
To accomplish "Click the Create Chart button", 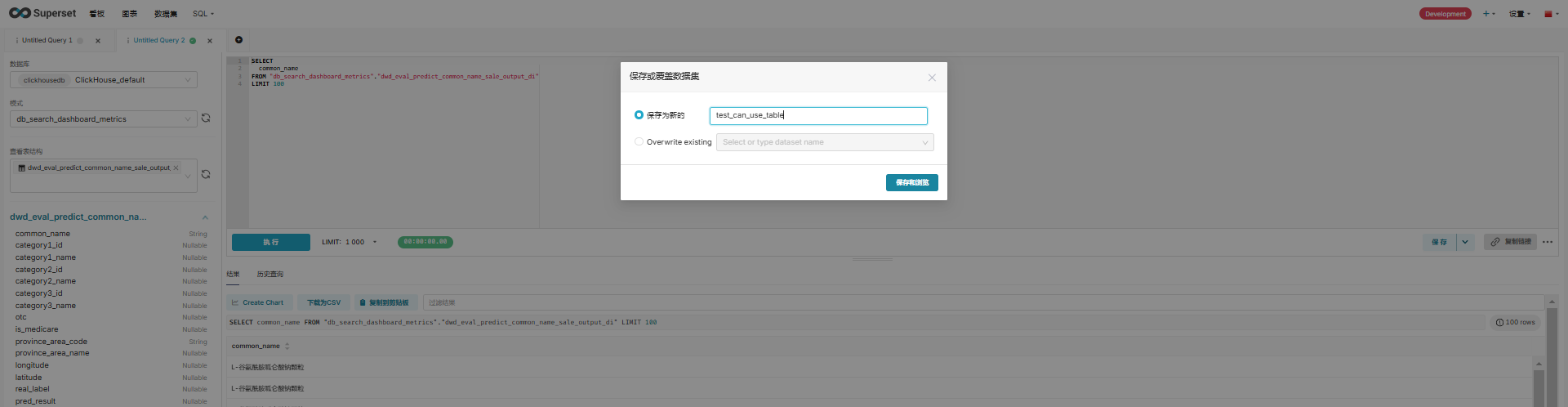I will point(258,302).
